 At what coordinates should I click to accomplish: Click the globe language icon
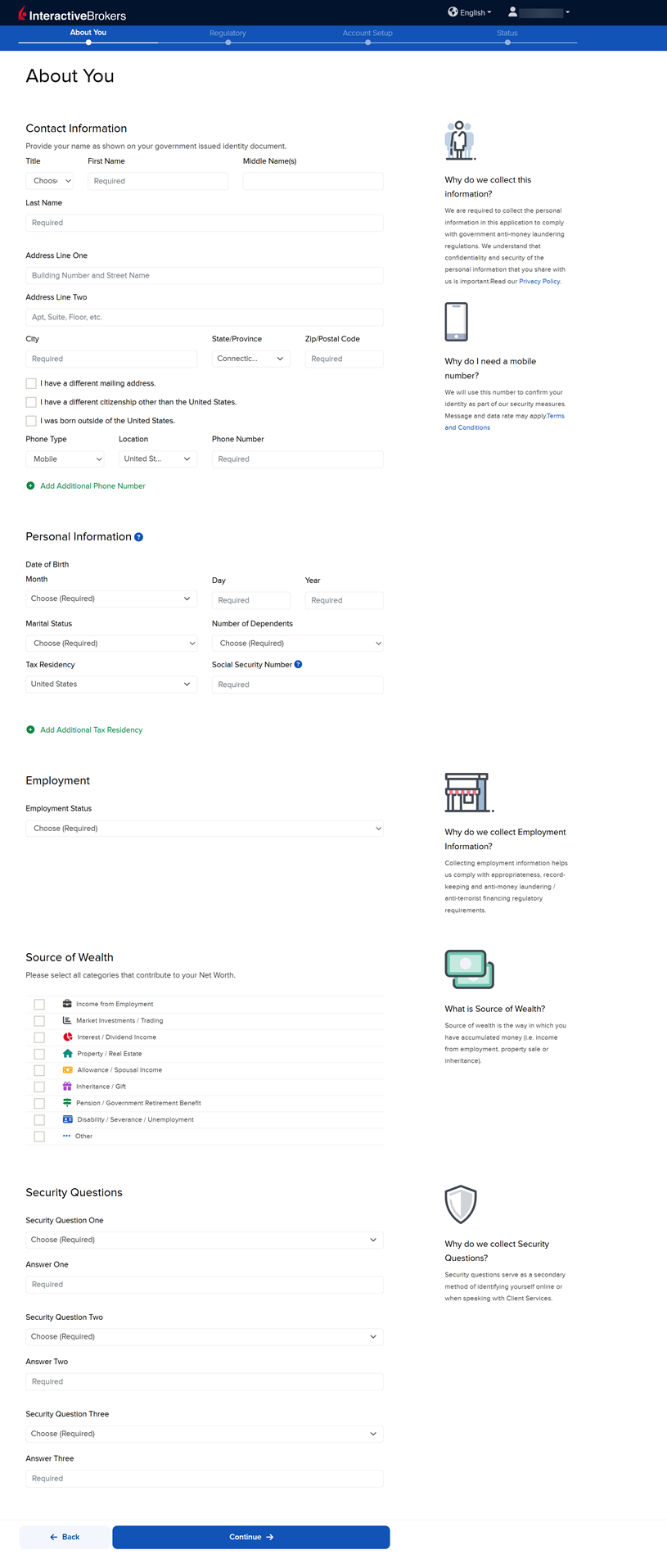point(453,12)
